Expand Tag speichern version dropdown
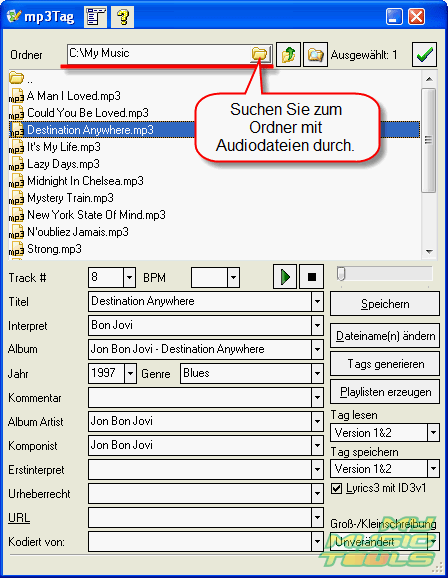The width and height of the screenshot is (448, 578). click(x=433, y=469)
